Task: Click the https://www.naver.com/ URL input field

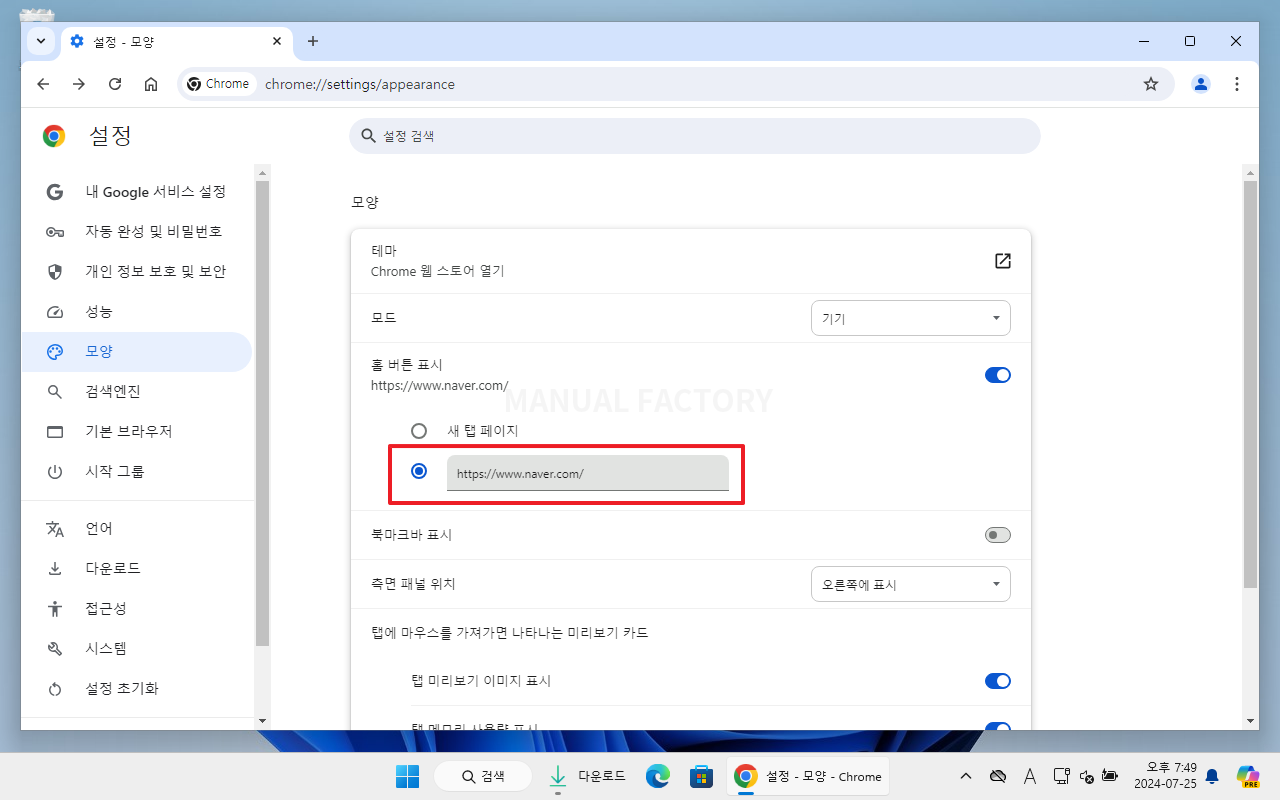Action: (x=588, y=473)
